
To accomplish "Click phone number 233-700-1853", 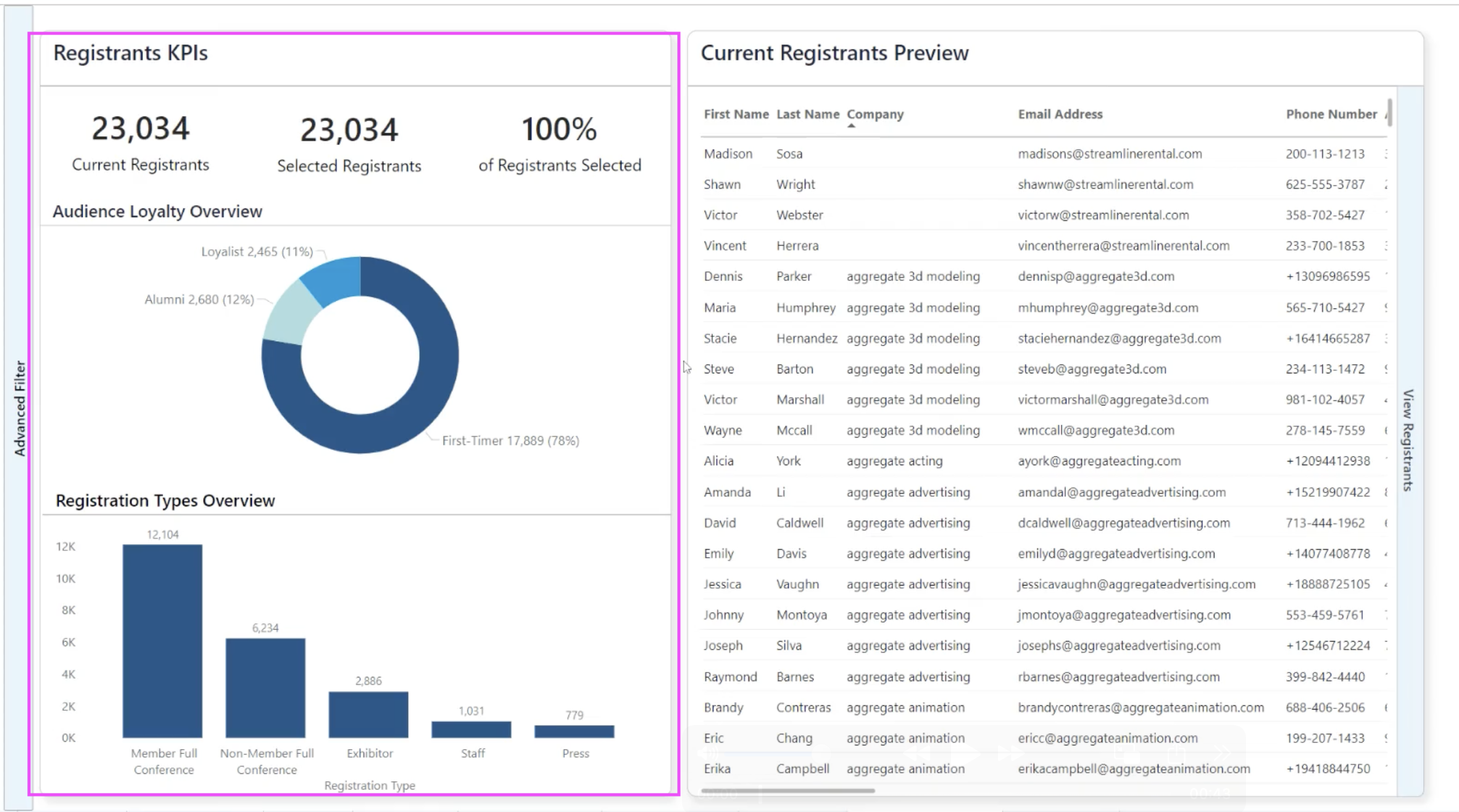I will [x=1325, y=246].
